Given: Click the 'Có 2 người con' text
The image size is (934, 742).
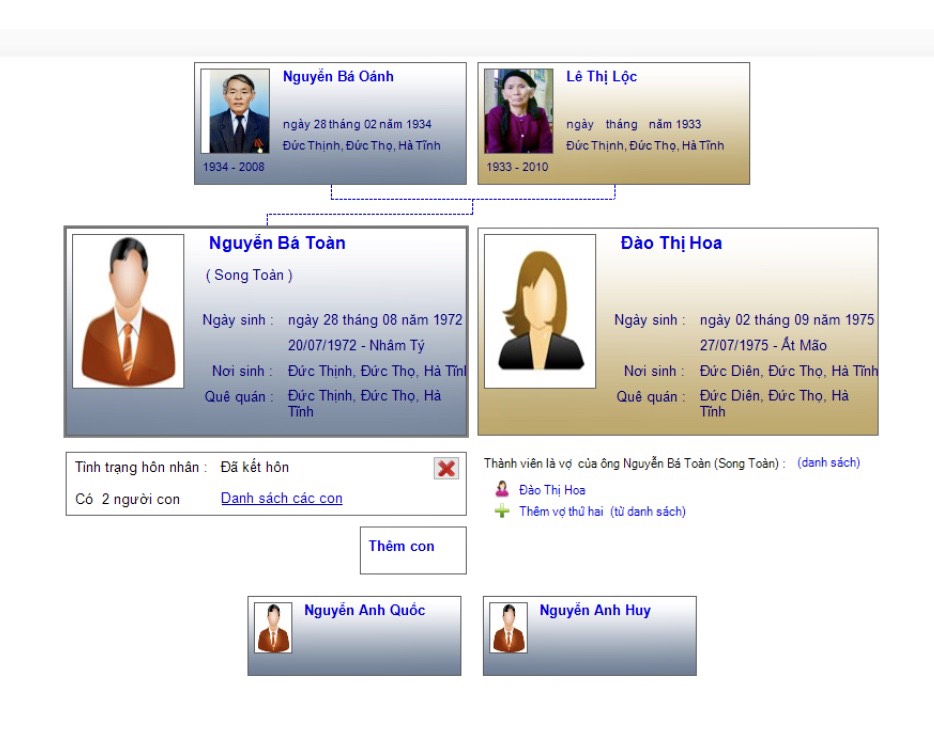Looking at the screenshot, I should tap(127, 499).
